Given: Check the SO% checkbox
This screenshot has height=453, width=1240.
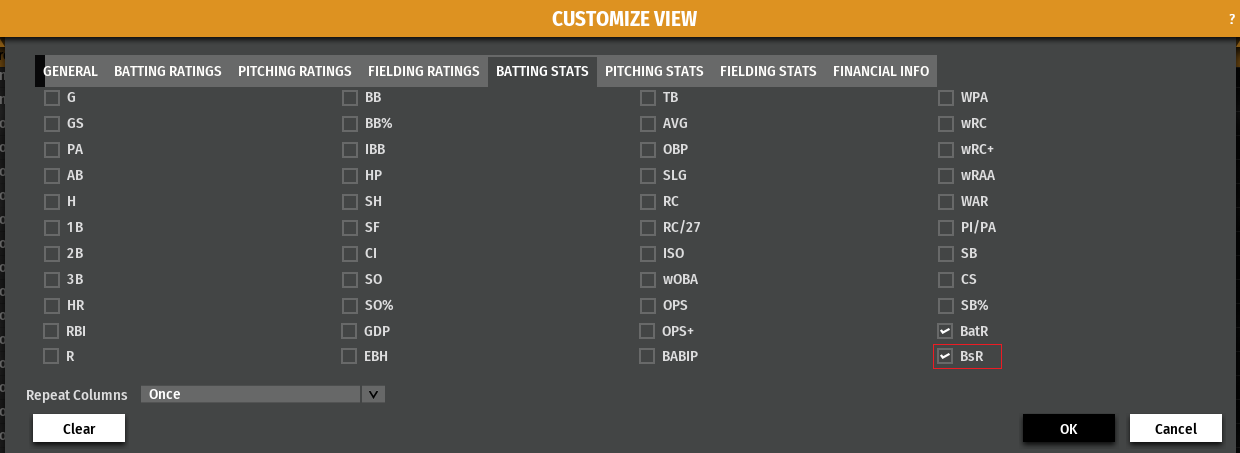Looking at the screenshot, I should click(x=350, y=305).
